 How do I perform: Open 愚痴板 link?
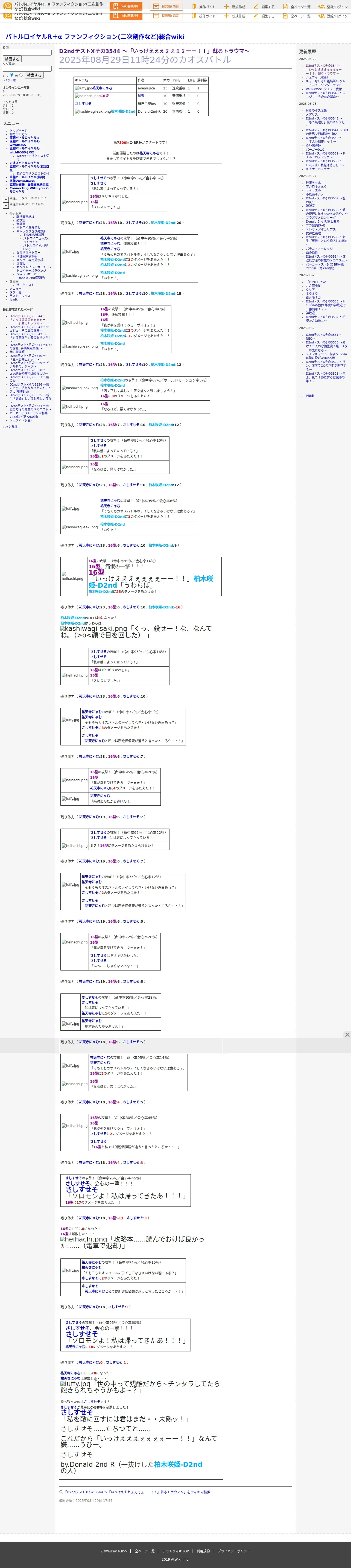(21, 264)
